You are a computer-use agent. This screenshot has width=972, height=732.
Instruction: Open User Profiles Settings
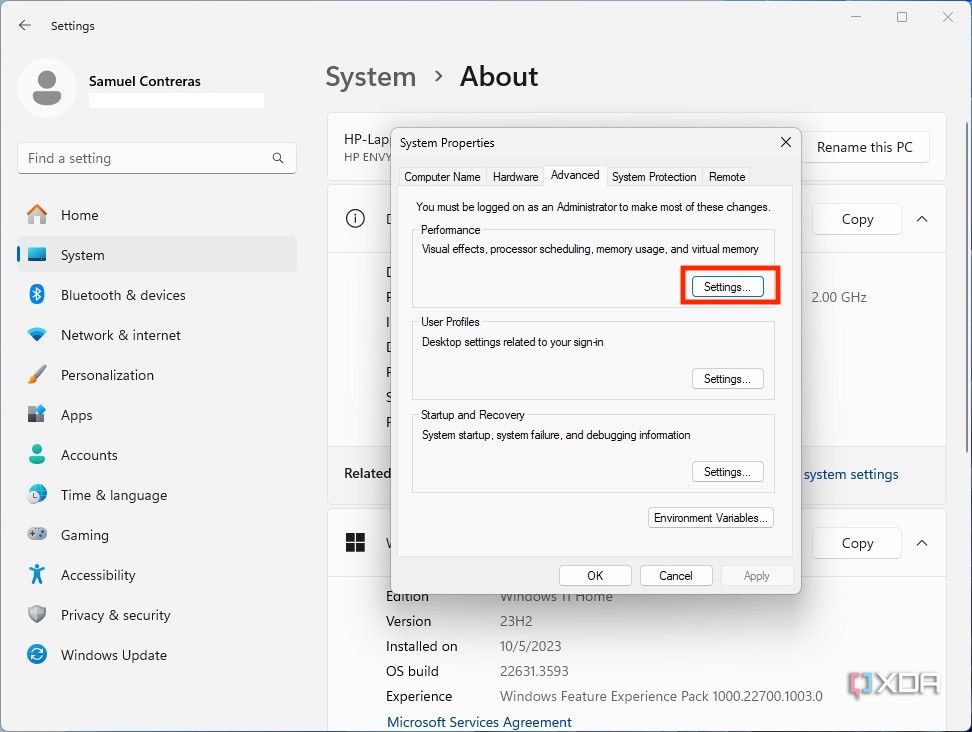point(728,379)
